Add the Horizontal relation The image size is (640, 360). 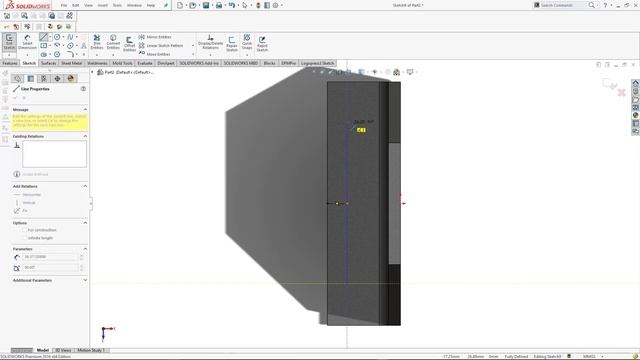click(28, 195)
